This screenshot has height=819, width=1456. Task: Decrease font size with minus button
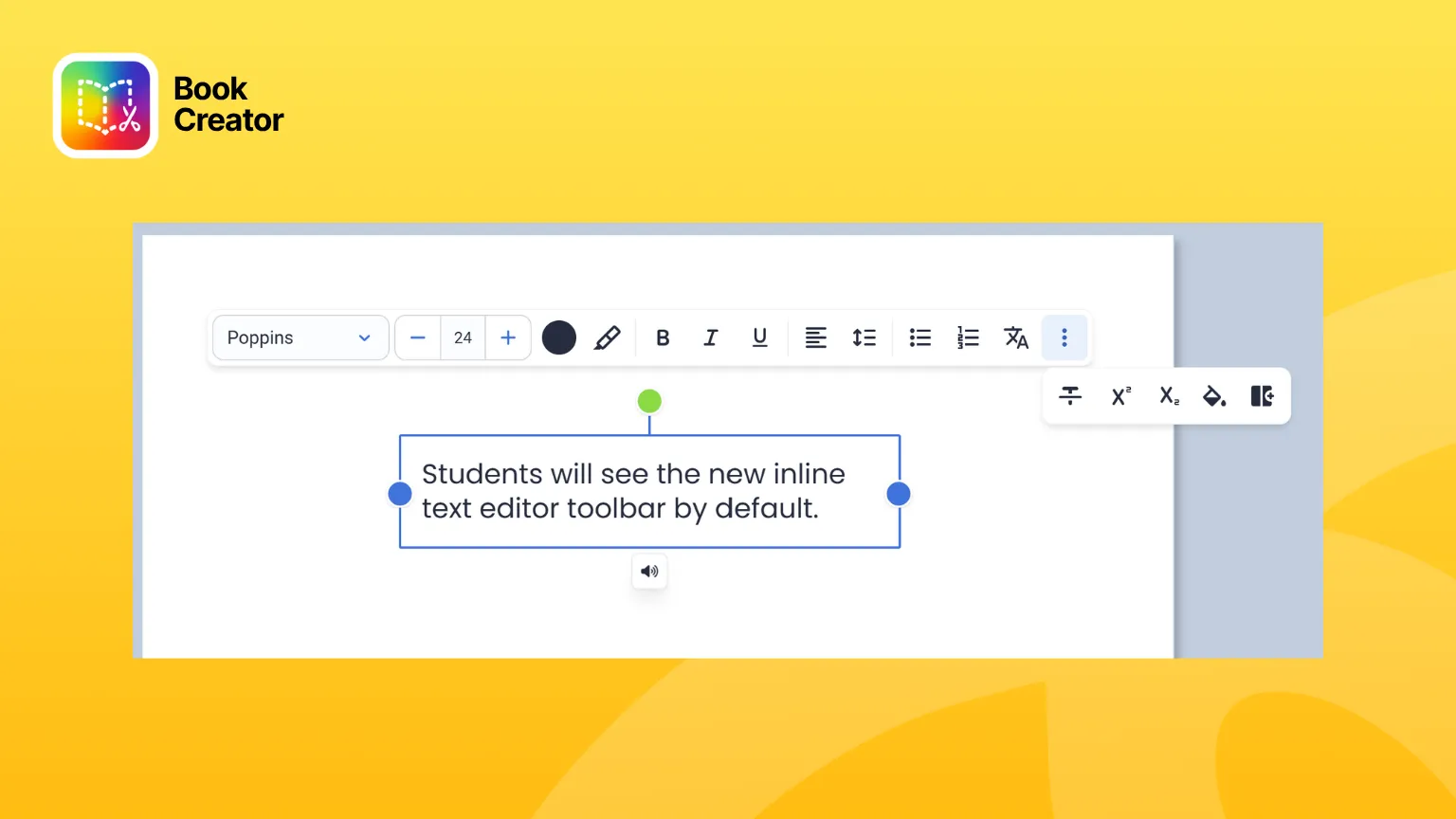[x=418, y=337]
